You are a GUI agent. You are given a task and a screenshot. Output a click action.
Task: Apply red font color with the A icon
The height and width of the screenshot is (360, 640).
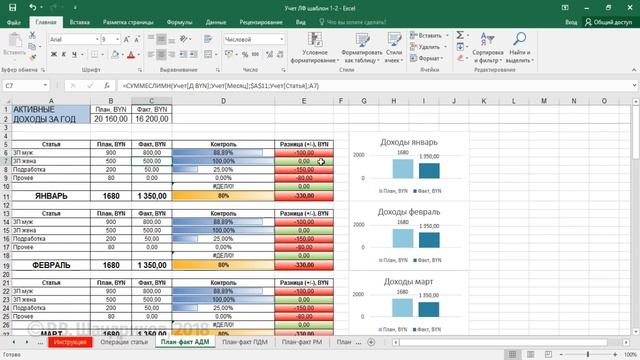tap(131, 54)
